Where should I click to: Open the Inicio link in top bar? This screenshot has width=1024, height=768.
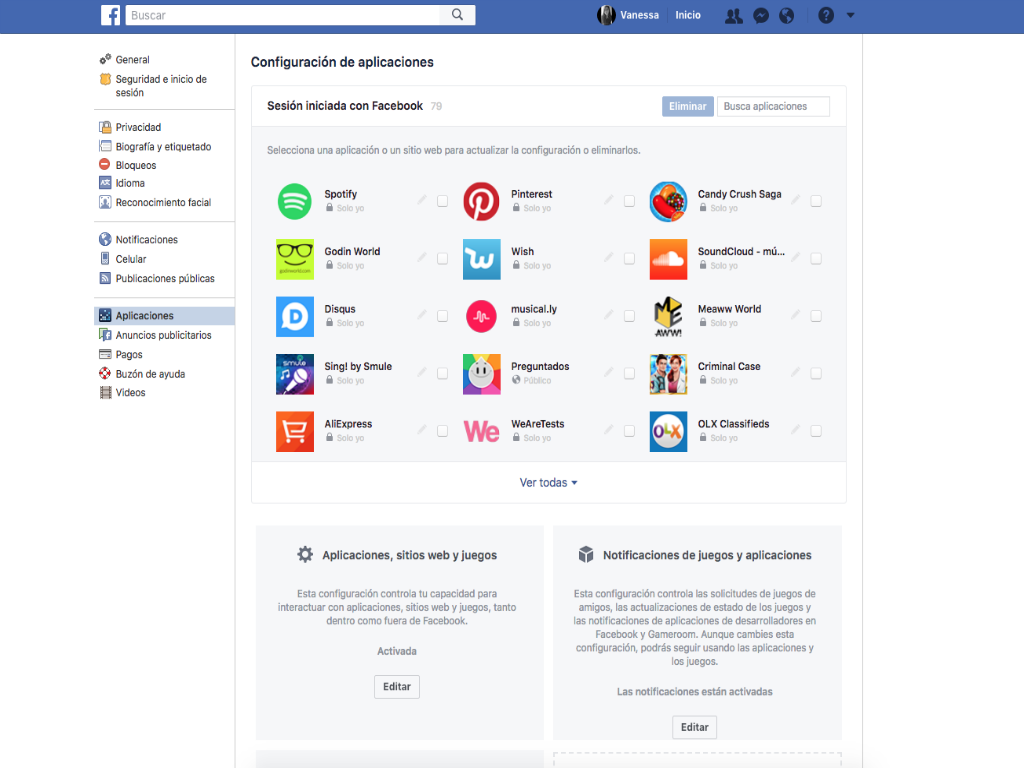pos(688,16)
